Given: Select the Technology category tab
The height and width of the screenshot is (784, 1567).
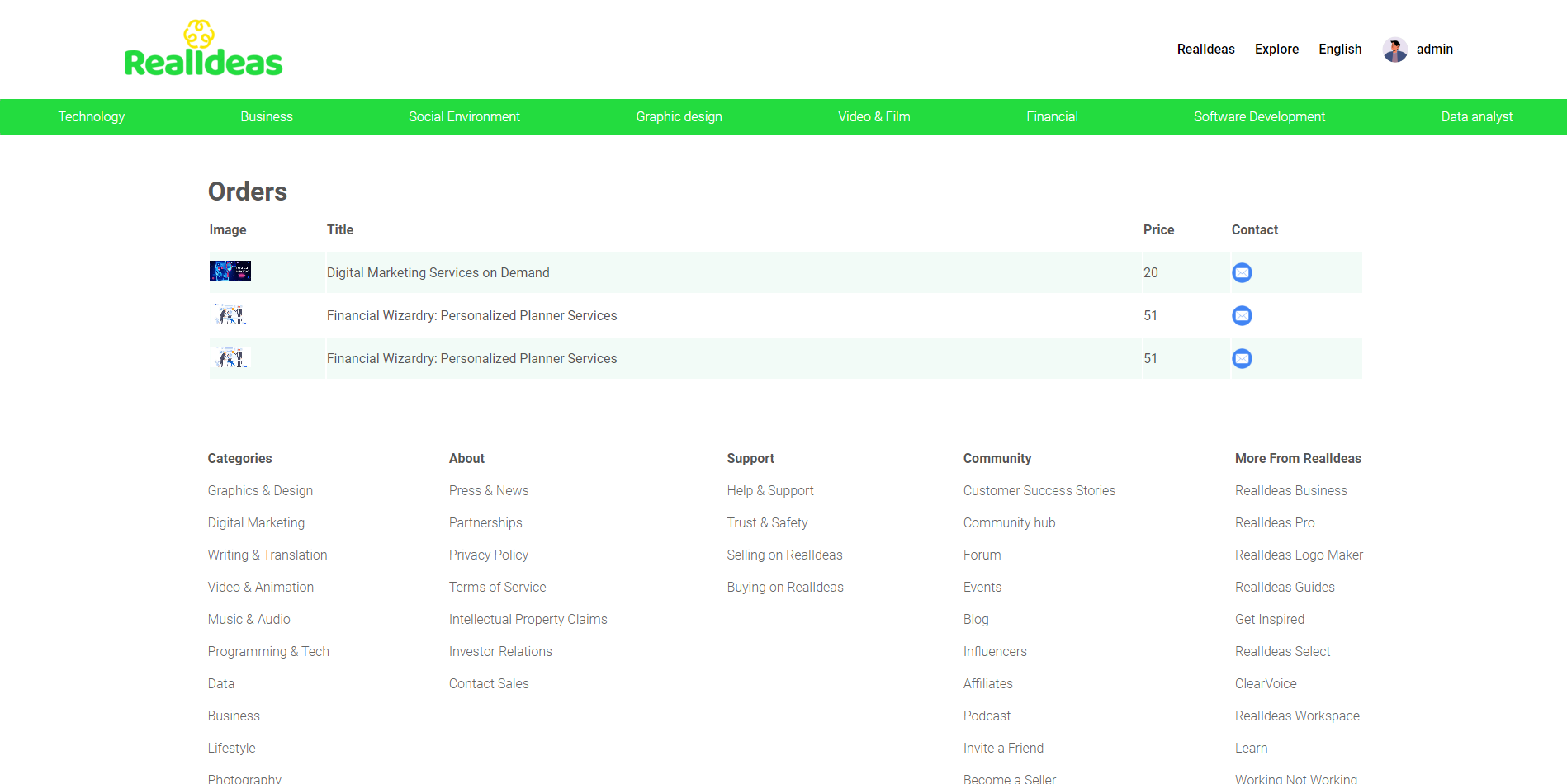Looking at the screenshot, I should coord(92,117).
